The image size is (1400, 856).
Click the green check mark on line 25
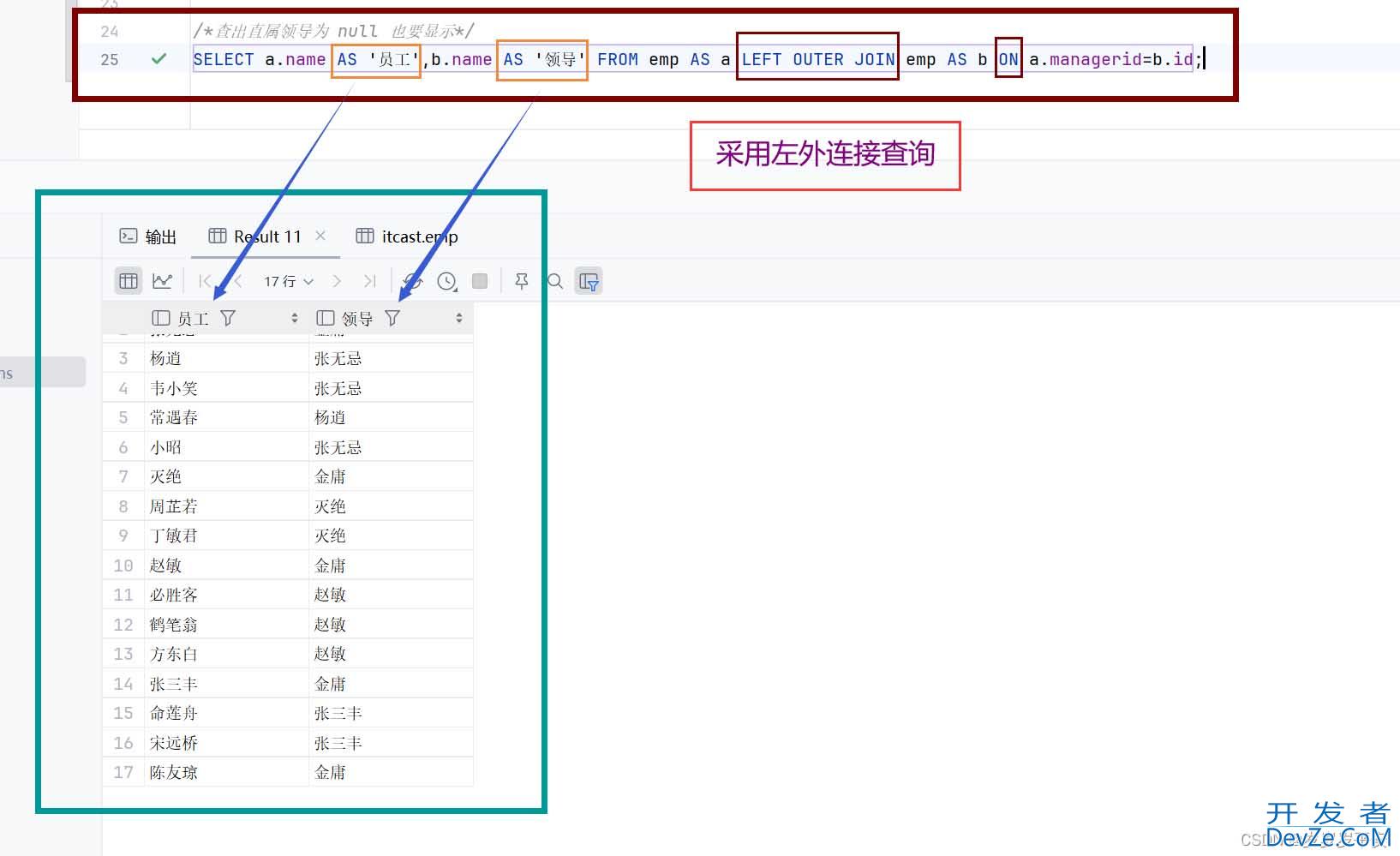click(x=159, y=59)
